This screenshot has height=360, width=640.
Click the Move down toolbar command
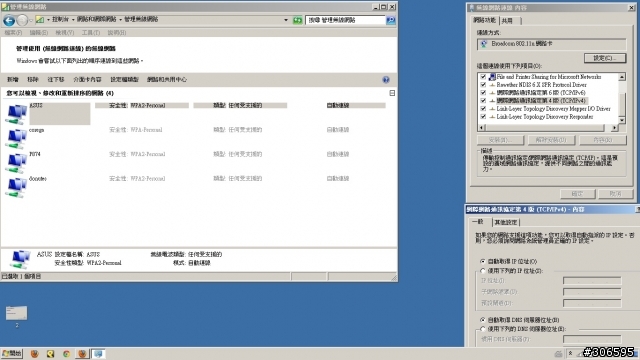(x=56, y=80)
